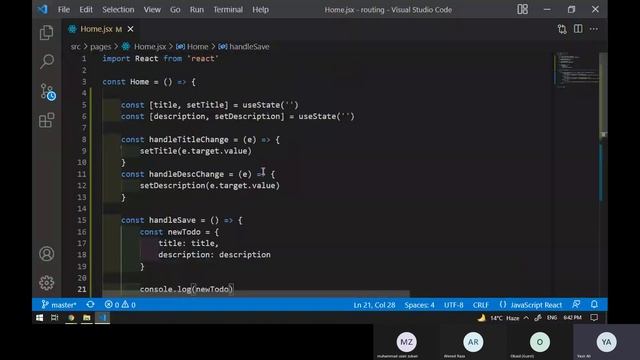640x360 pixels.
Task: Click the handleDescChange identifier
Action: (186, 174)
